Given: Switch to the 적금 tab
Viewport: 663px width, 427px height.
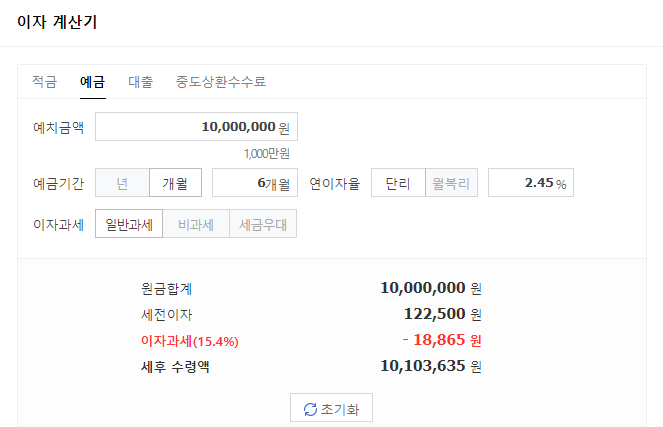Looking at the screenshot, I should tap(44, 81).
